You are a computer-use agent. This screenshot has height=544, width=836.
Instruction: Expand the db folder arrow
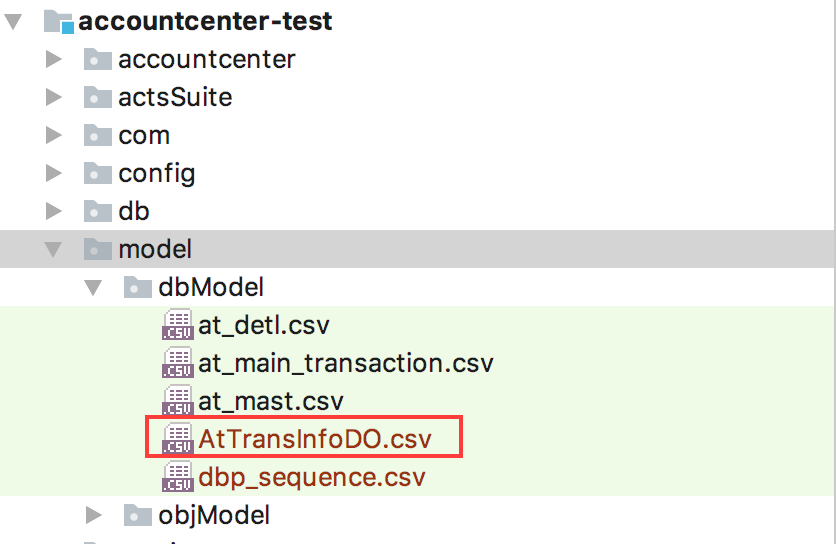53,211
